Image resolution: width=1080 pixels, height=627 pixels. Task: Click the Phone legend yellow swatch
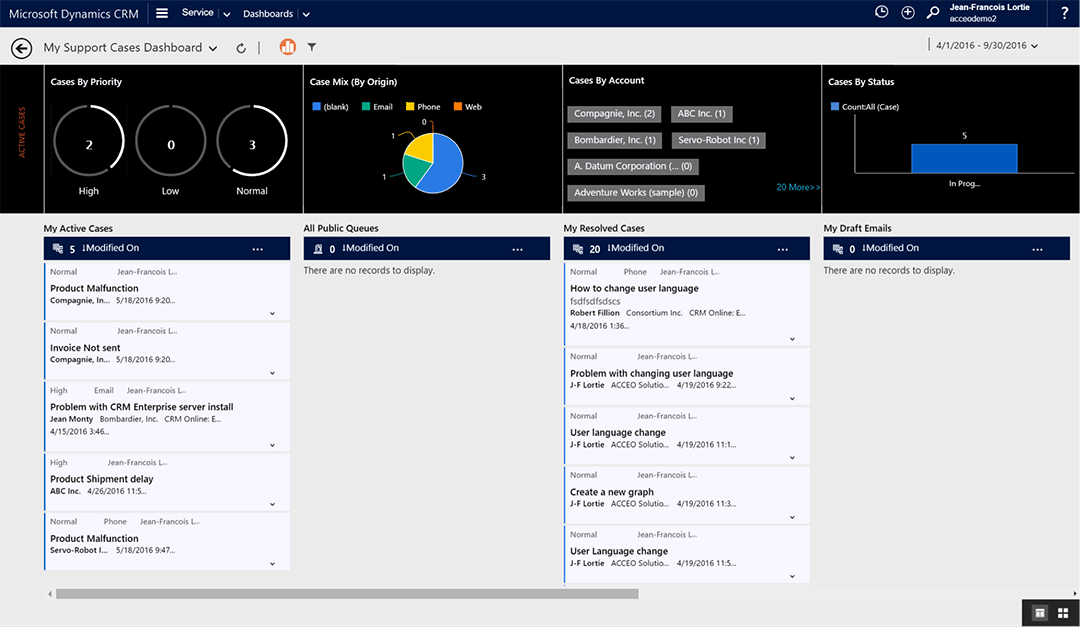click(410, 106)
